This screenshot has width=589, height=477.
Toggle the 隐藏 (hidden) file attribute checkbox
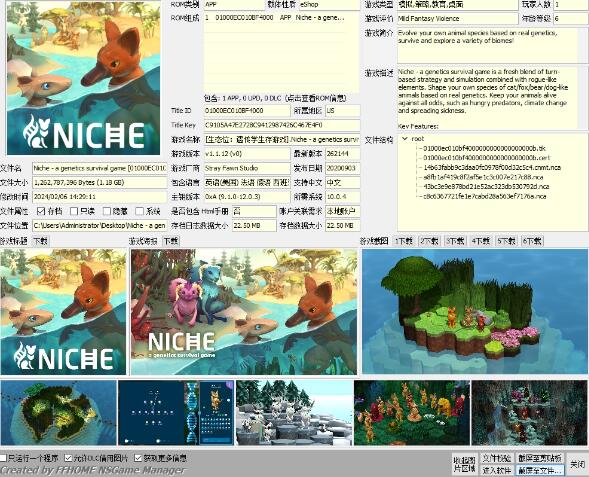[x=107, y=211]
